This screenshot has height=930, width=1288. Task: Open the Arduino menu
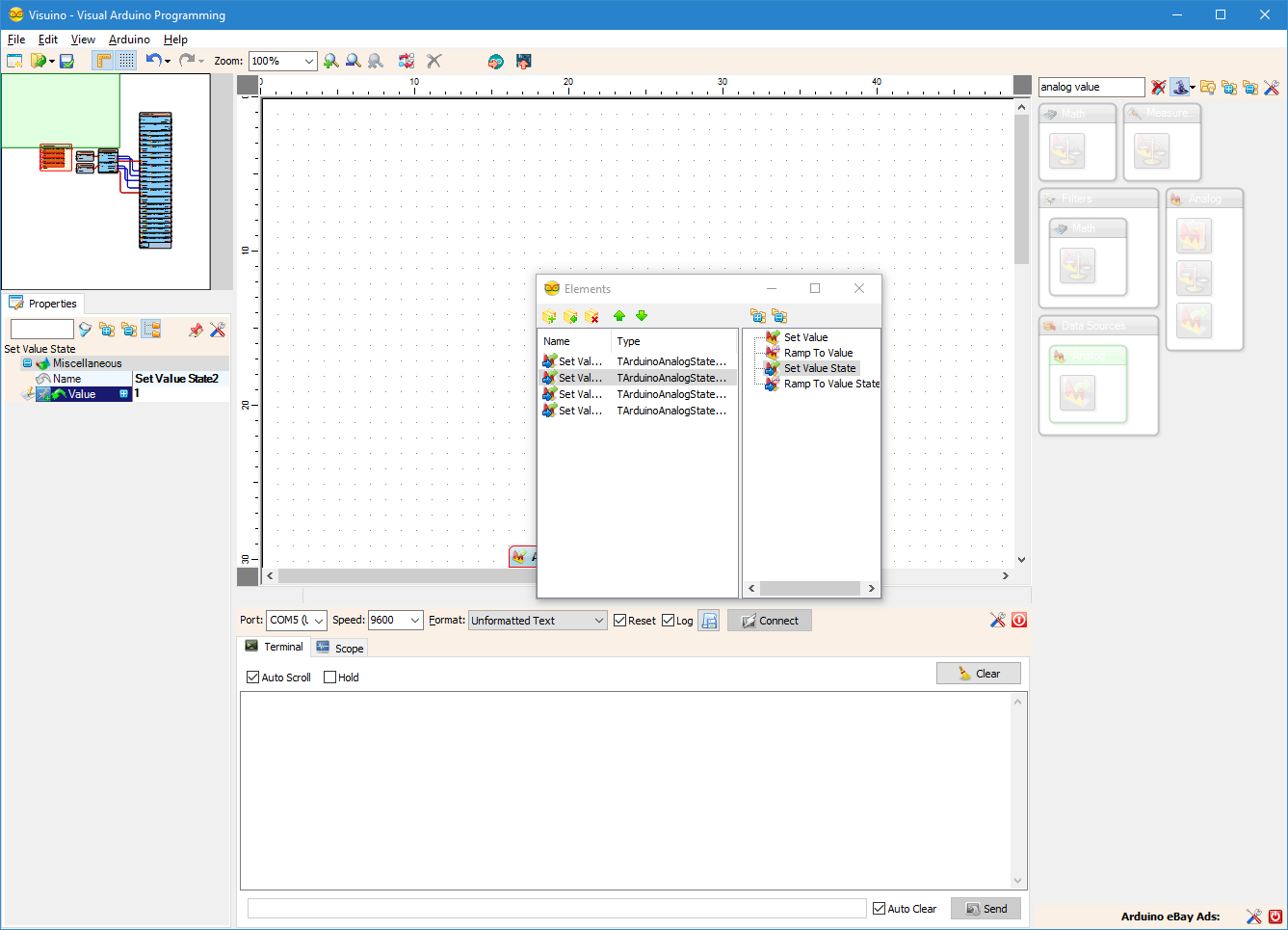(x=129, y=40)
